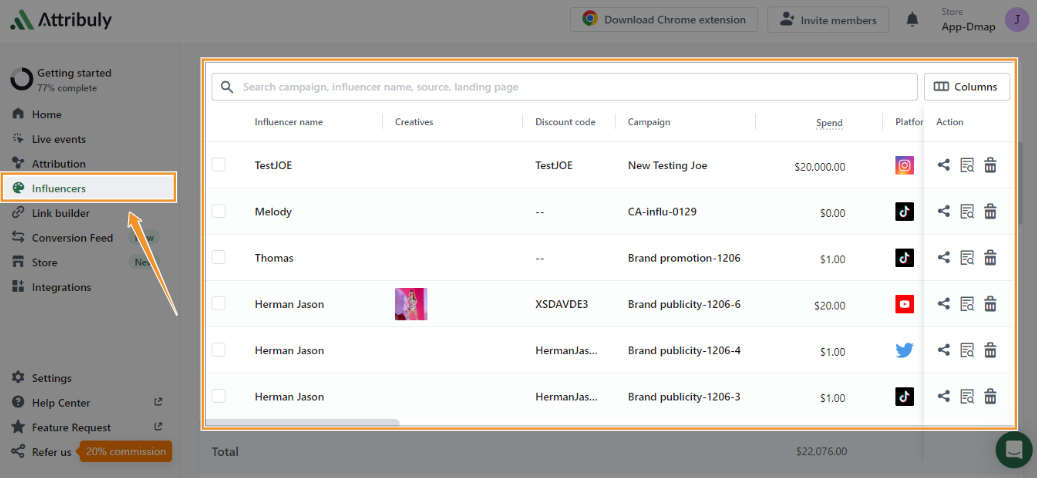This screenshot has height=478, width=1037.
Task: Click the share icon for TestJOE row
Action: tap(943, 166)
